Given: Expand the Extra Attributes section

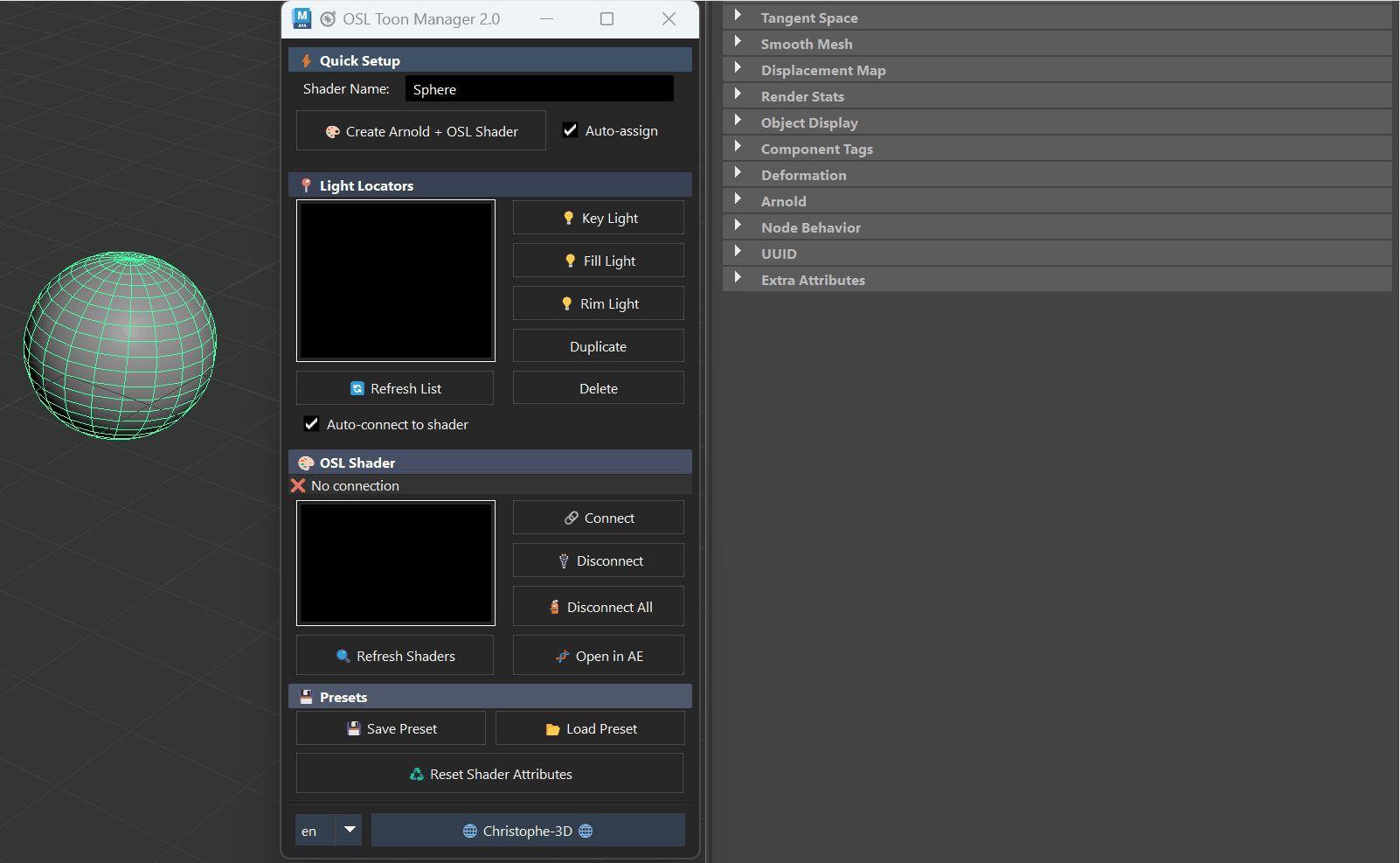Looking at the screenshot, I should point(738,278).
